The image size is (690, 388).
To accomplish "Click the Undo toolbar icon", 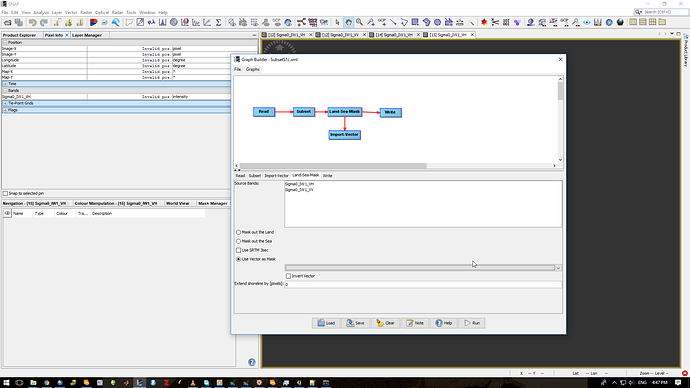I will tap(33, 22).
